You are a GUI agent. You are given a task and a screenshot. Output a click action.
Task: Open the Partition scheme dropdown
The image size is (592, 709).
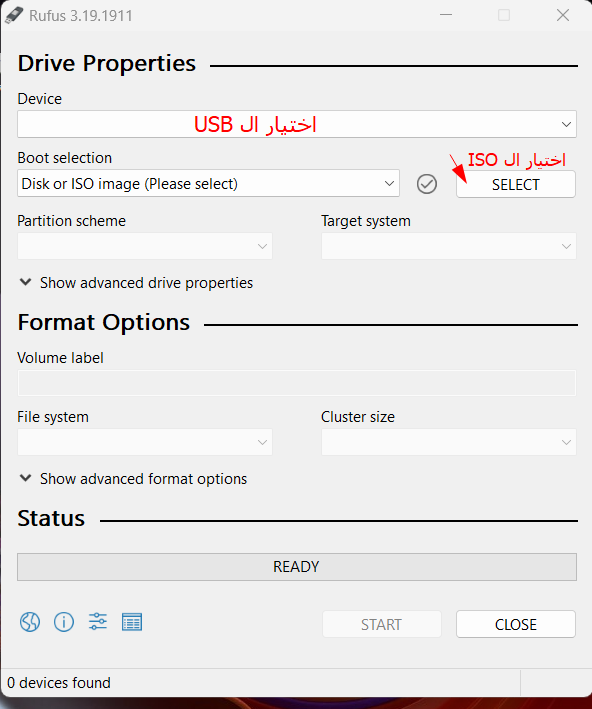[x=145, y=246]
